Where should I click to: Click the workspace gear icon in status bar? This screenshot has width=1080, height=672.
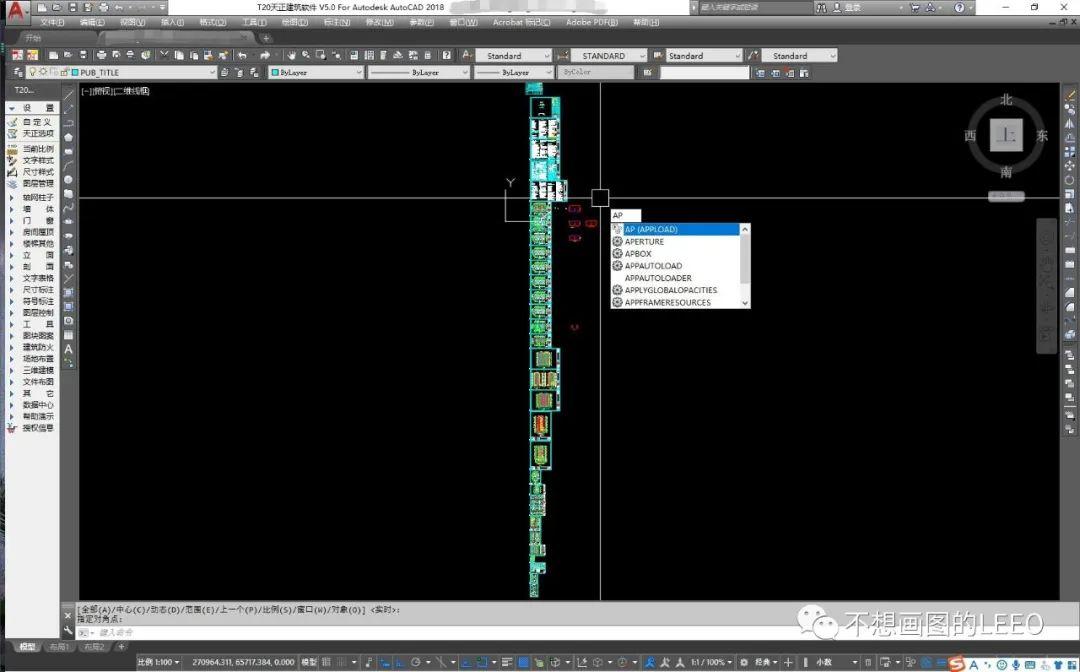pos(744,662)
